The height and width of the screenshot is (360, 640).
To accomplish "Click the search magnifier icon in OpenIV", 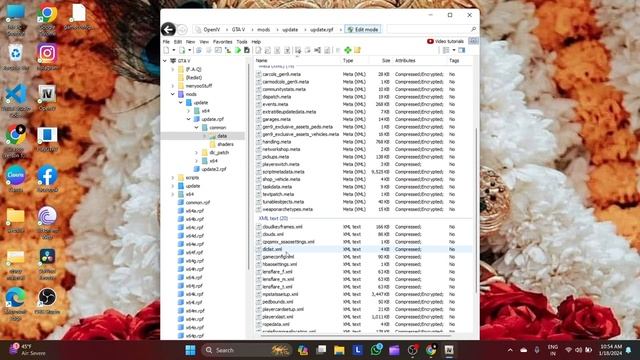I will pyautogui.click(x=473, y=29).
